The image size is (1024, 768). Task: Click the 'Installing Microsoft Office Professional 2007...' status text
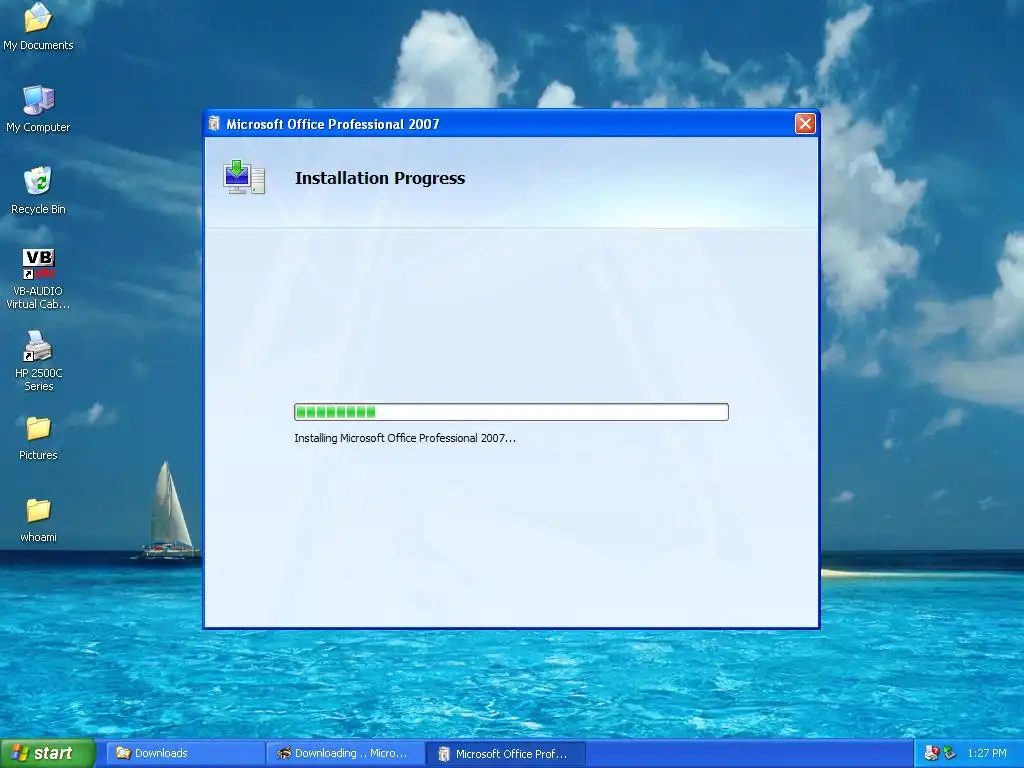click(x=405, y=438)
